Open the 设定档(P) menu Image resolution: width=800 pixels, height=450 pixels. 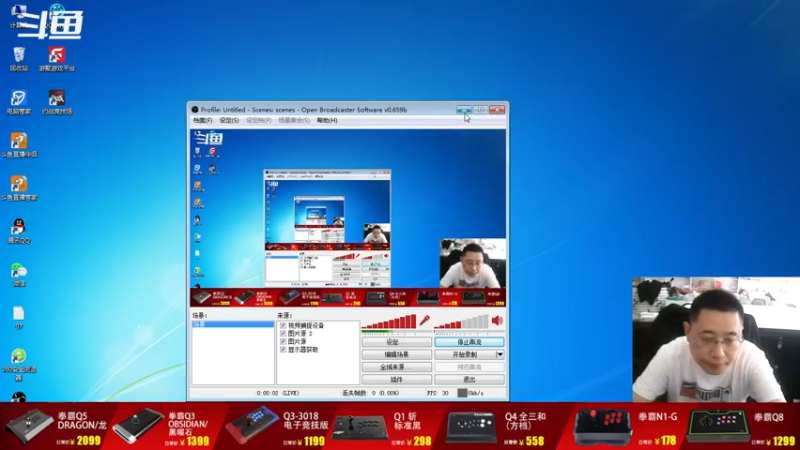tap(259, 120)
